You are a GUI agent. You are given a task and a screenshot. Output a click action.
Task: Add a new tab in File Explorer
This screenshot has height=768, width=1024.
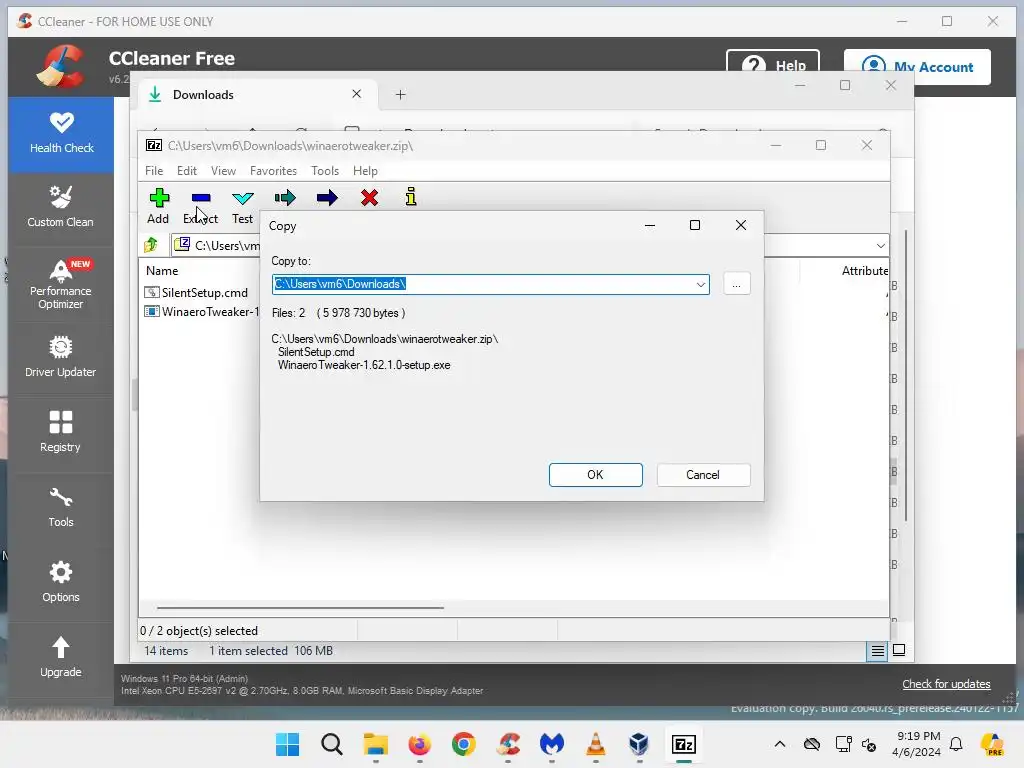point(400,95)
